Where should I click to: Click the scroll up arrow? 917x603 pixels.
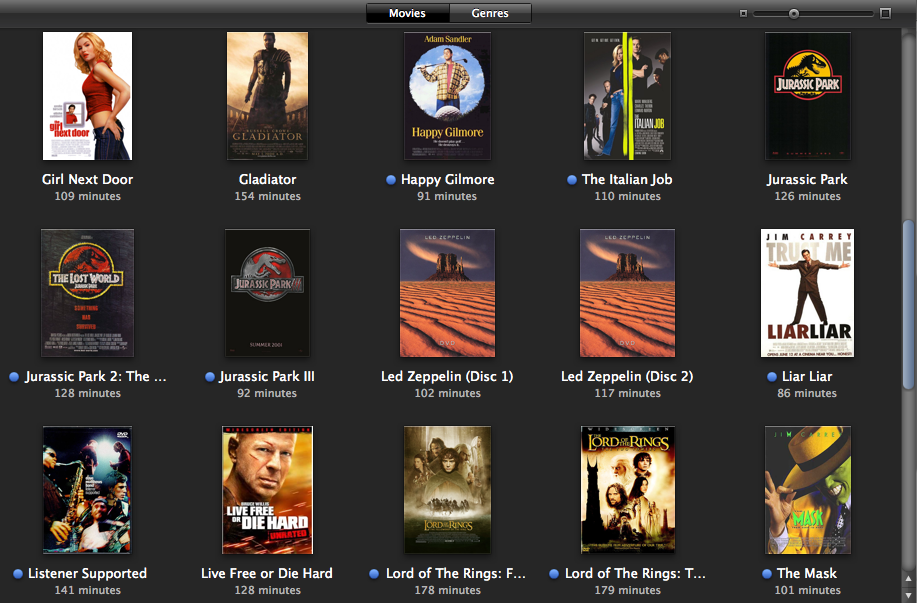click(908, 580)
